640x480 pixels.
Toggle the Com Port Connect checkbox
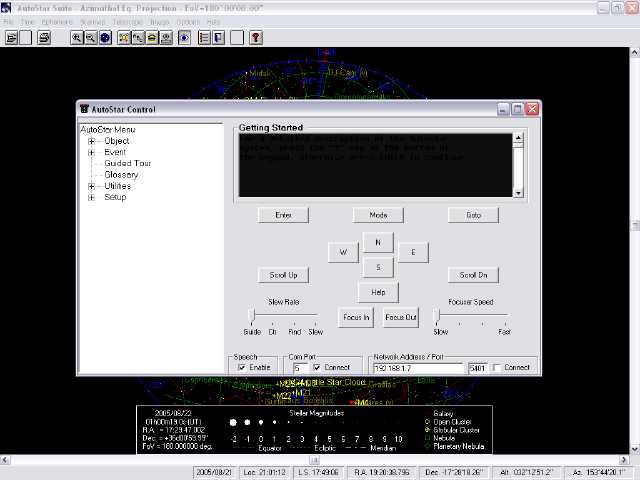tap(317, 367)
